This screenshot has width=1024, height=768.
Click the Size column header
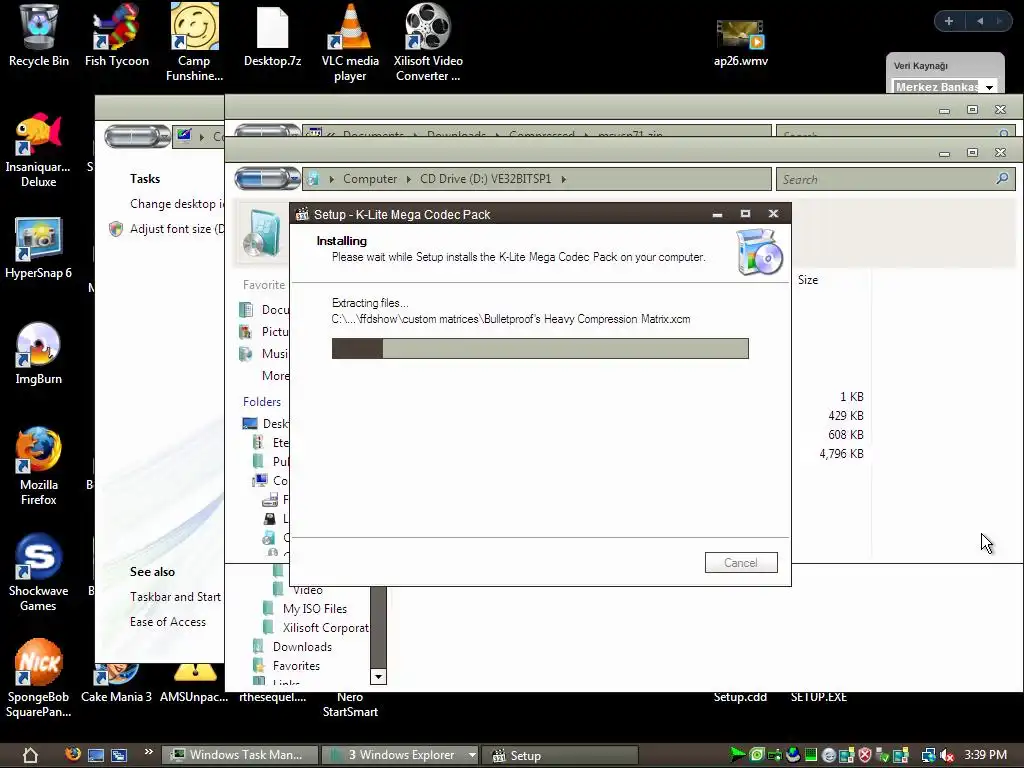[x=808, y=280]
